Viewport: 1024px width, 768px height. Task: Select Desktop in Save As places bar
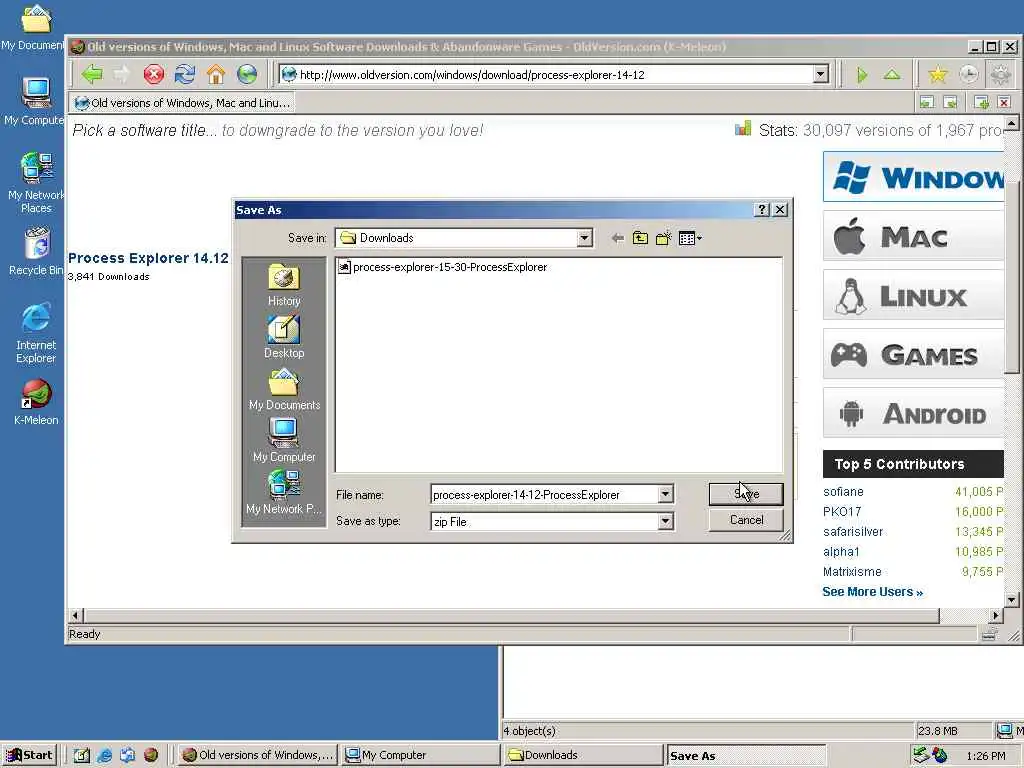coord(283,337)
